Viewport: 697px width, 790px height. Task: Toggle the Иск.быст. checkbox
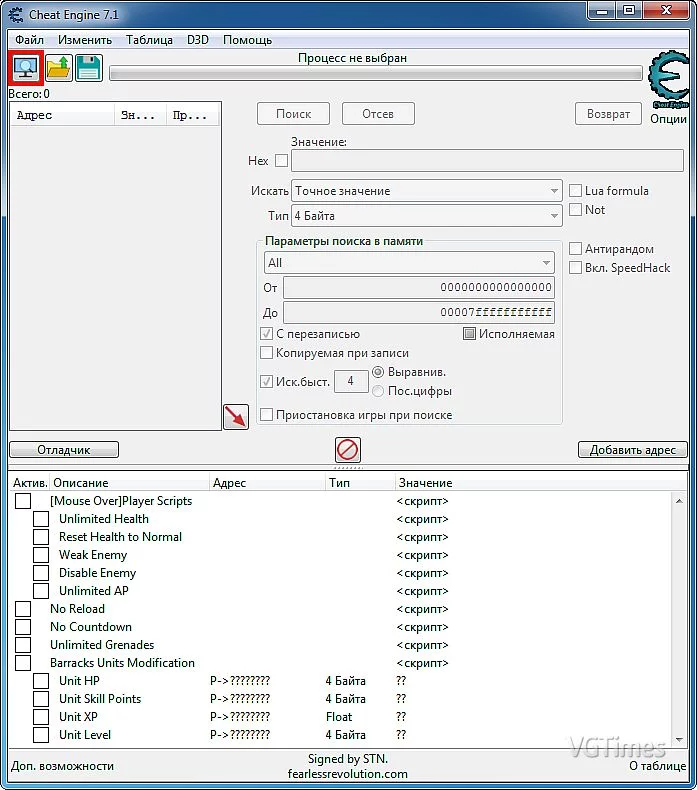[x=267, y=381]
